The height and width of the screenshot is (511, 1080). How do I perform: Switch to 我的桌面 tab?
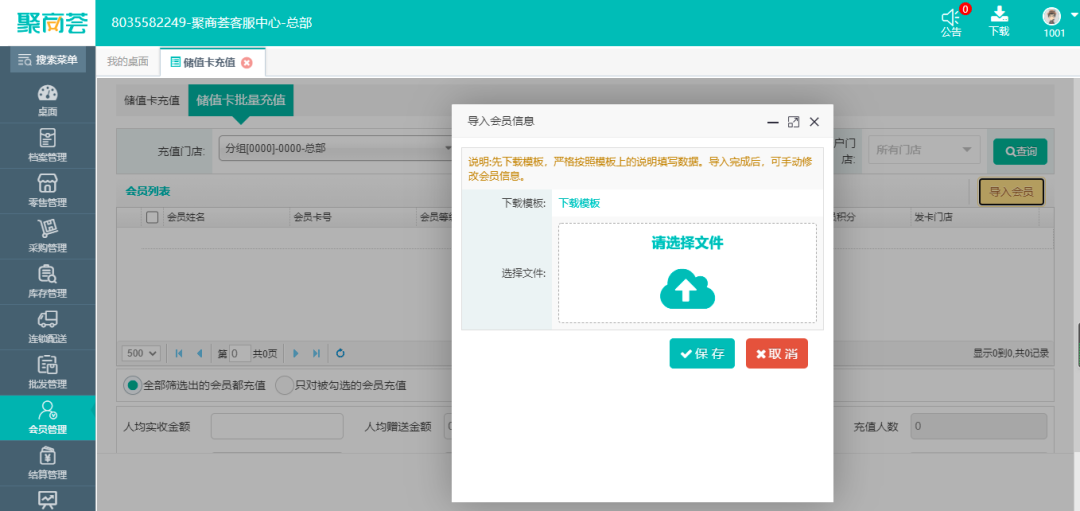click(x=128, y=62)
